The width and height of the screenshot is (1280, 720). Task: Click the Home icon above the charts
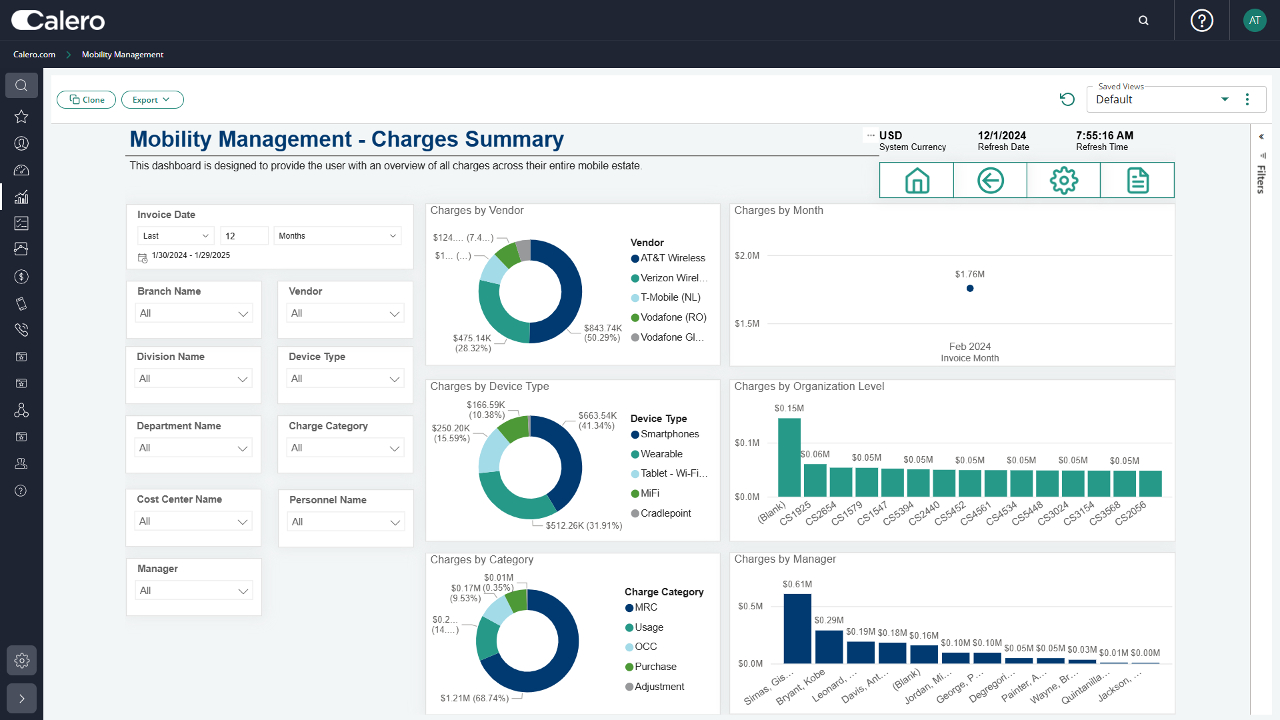pos(915,180)
